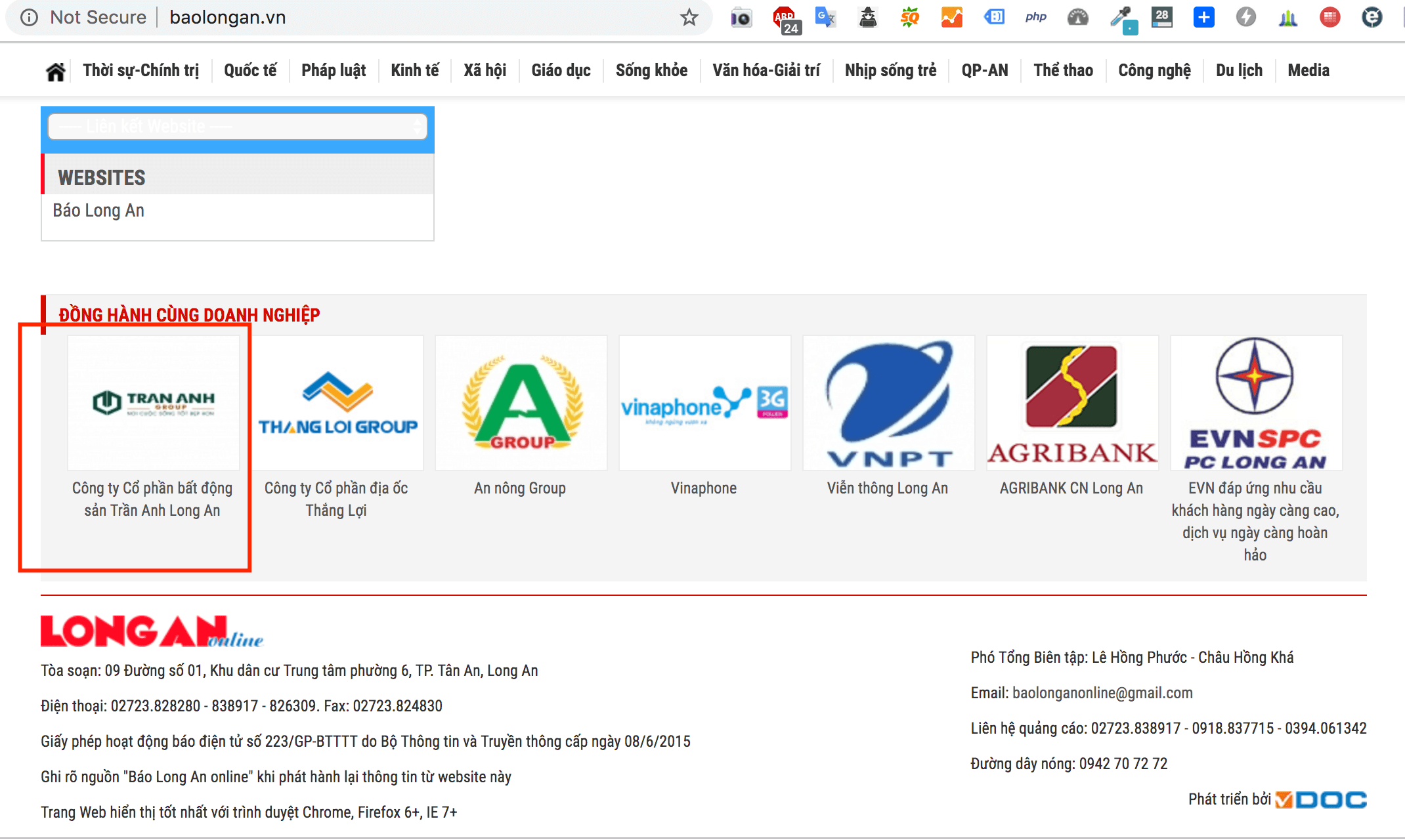Click the Công ty Cổ phần địa ốc Thắng Lợi link
1405x840 pixels.
(x=336, y=499)
